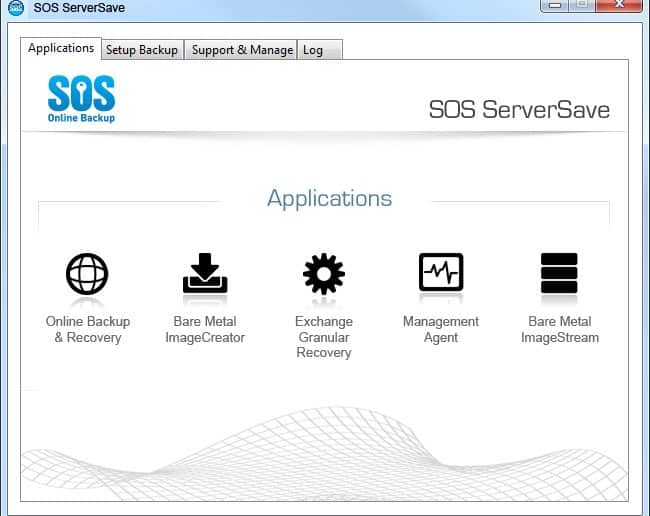The height and width of the screenshot is (516, 650).
Task: Click the SOS Online Backup logo
Action: (x=81, y=99)
